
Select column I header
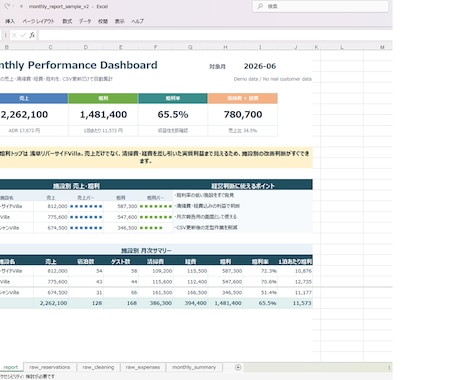[260, 47]
